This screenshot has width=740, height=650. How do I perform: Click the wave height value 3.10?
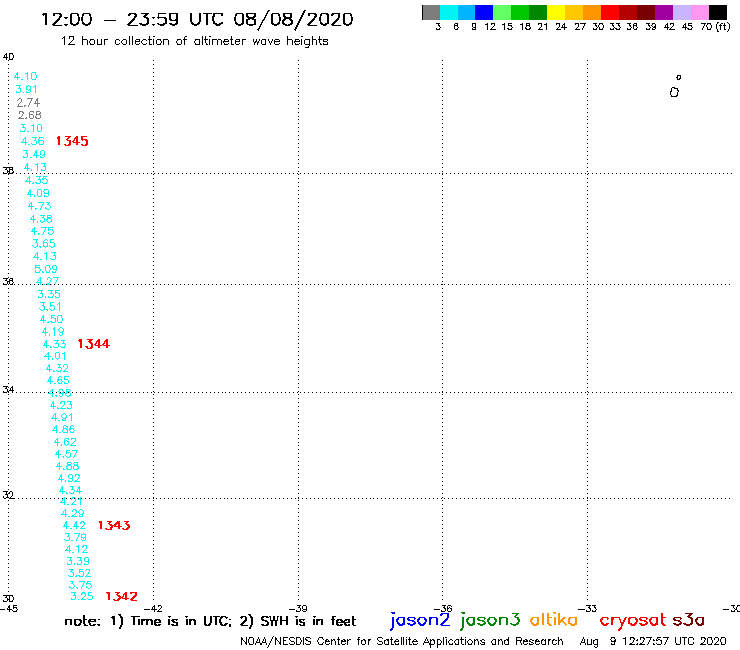tap(31, 128)
